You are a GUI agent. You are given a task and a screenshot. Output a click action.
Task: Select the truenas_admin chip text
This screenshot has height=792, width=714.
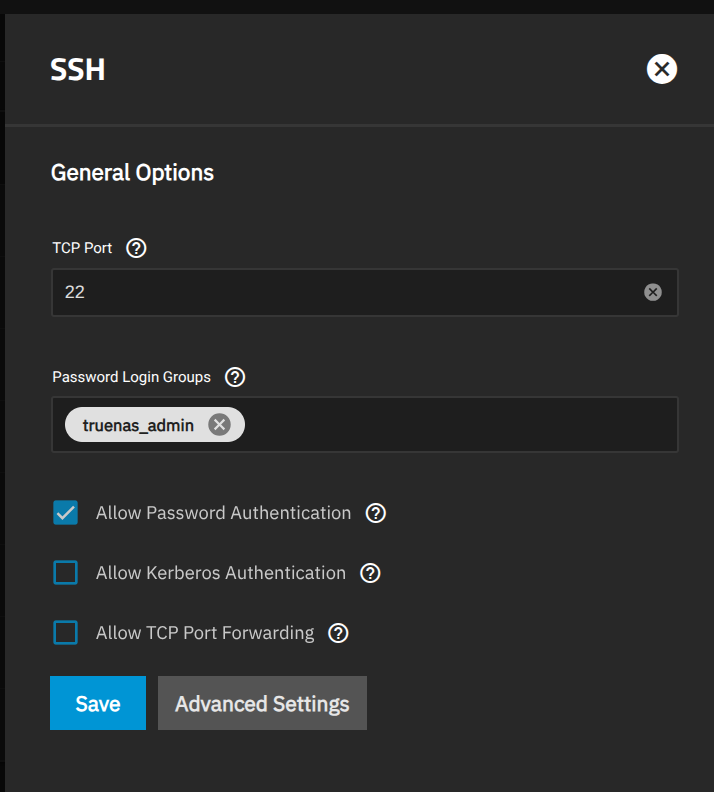[138, 425]
